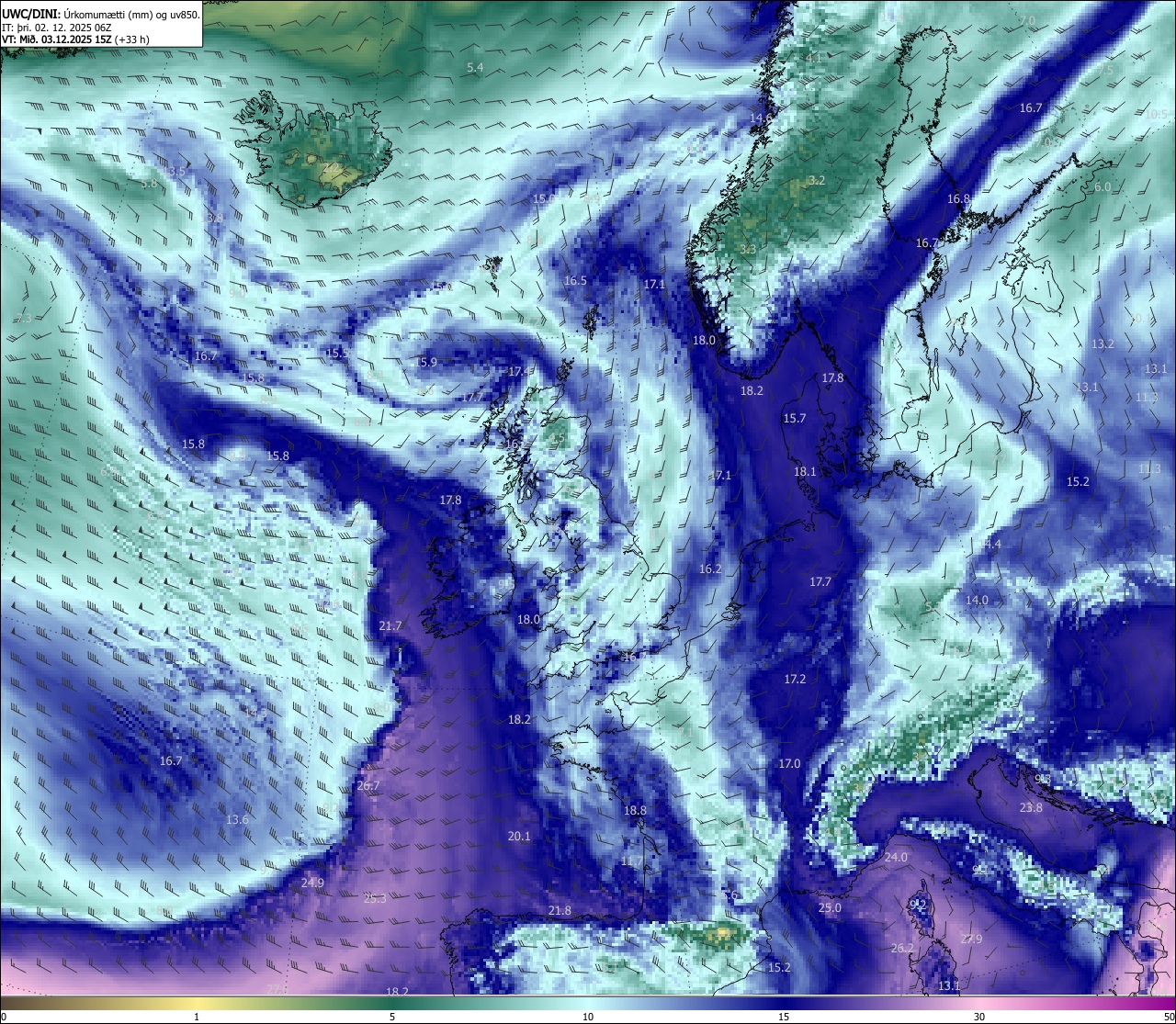The image size is (1176, 1024).
Task: Click the color scale tick label 30
Action: click(979, 1017)
